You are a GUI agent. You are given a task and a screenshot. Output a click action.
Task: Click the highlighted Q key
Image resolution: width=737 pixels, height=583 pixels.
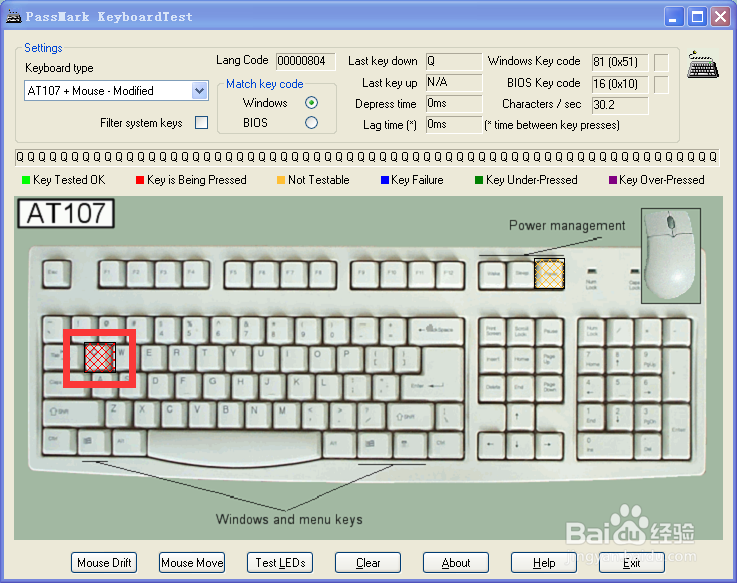(100, 357)
